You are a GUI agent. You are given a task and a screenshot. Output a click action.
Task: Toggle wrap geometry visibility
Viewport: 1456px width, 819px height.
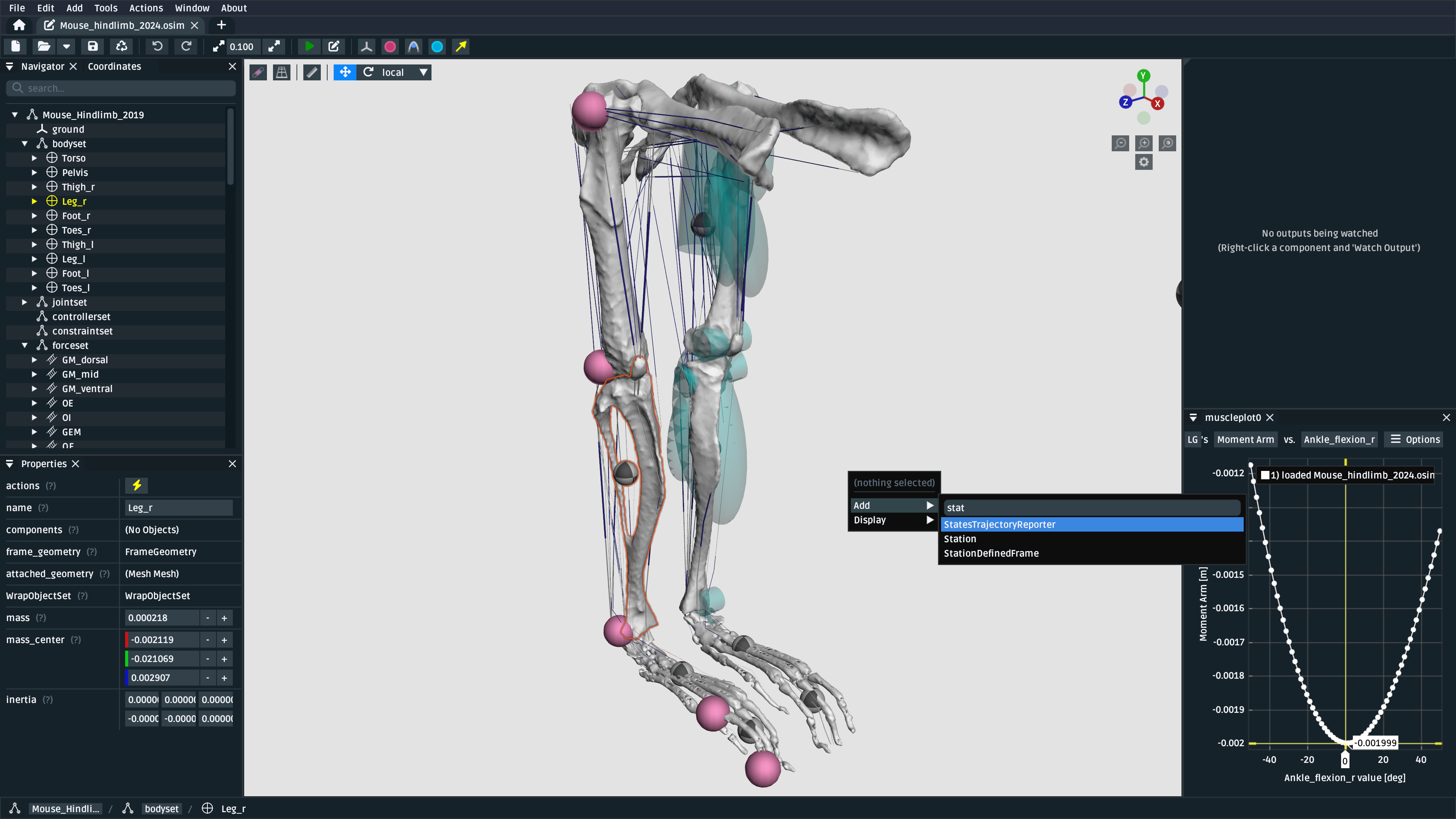click(x=414, y=46)
